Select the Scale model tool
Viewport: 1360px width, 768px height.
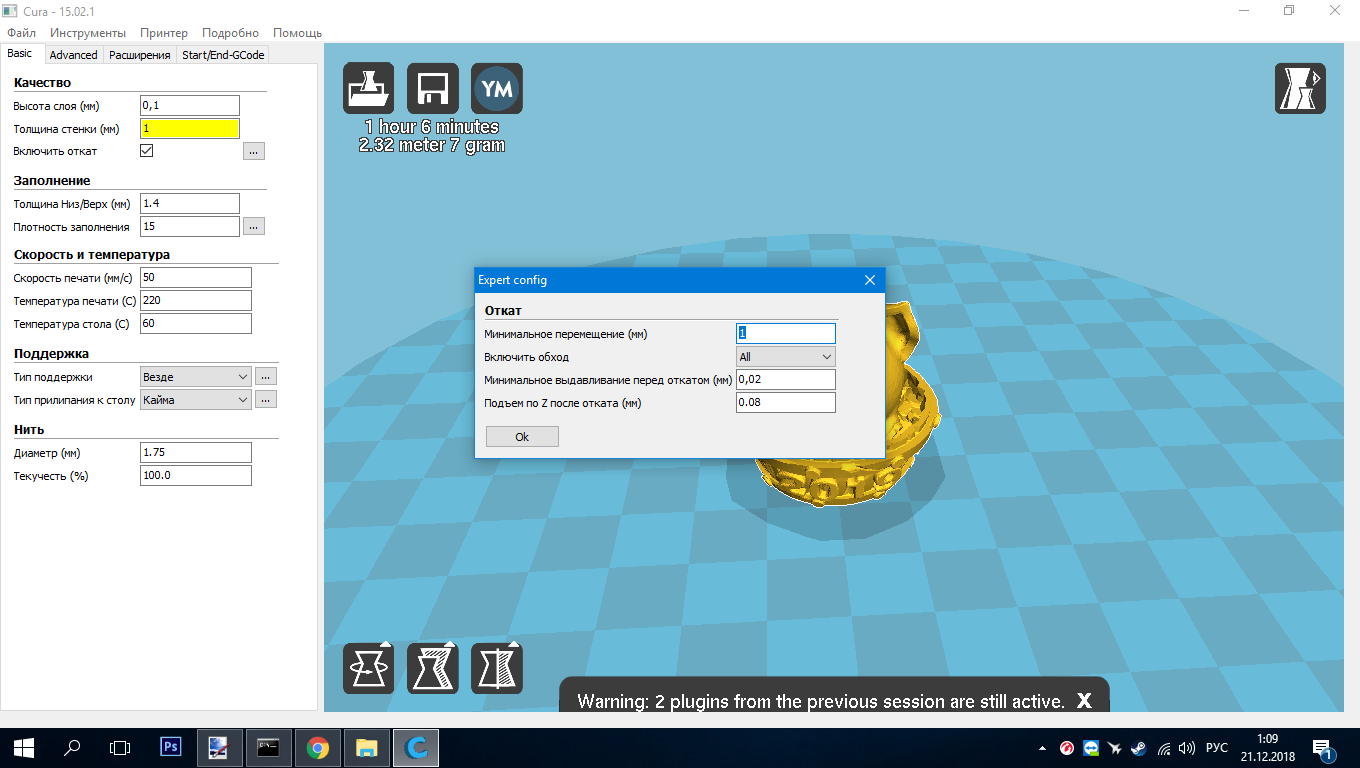point(433,668)
